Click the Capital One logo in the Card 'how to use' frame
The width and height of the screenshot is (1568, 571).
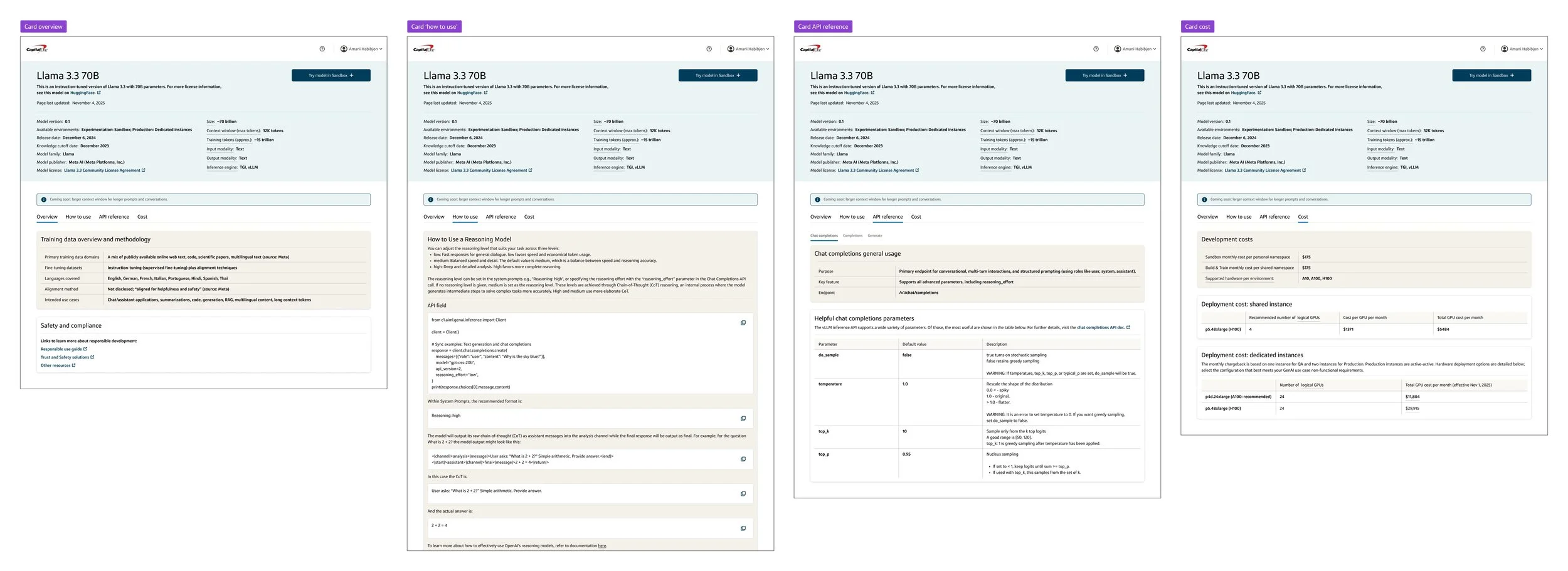(424, 49)
